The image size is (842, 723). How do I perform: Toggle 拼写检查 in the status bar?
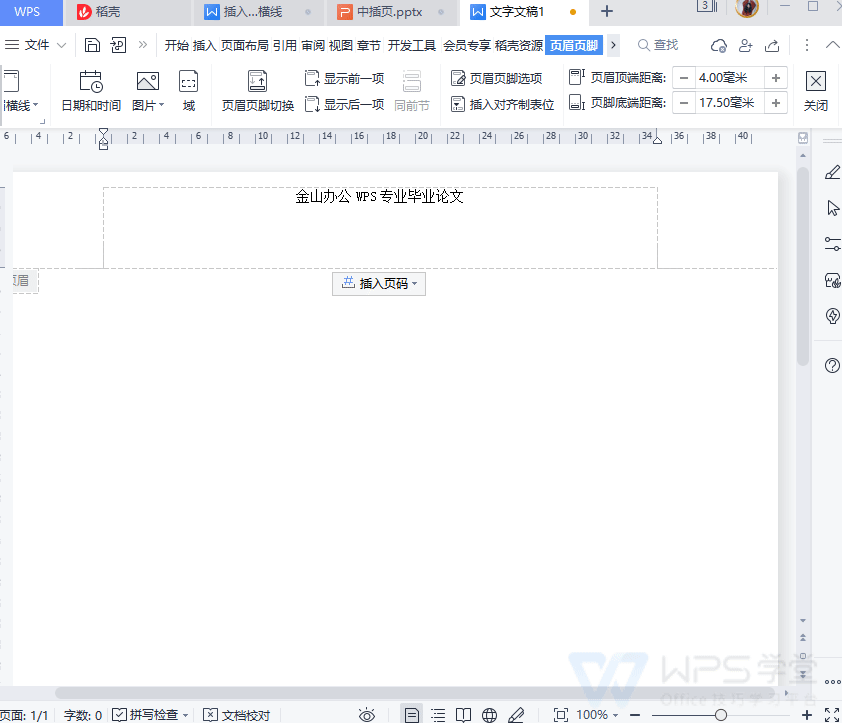pos(145,715)
